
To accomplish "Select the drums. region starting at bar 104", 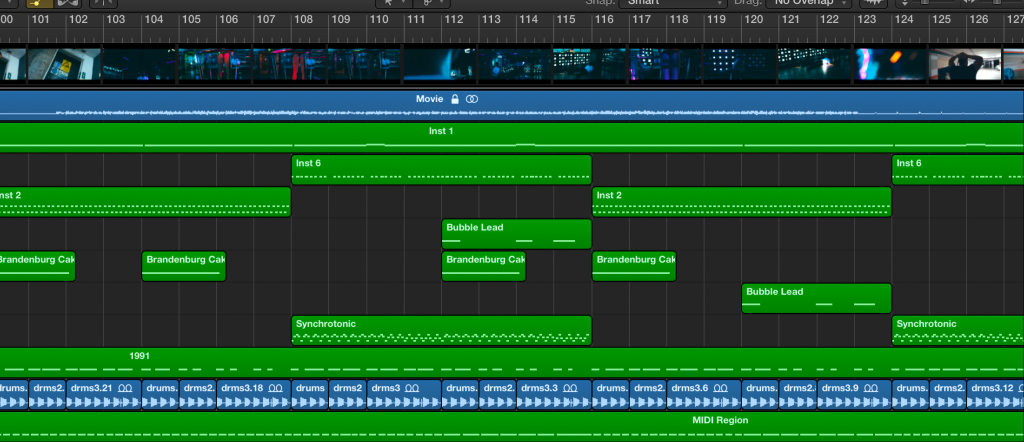I will [160, 394].
